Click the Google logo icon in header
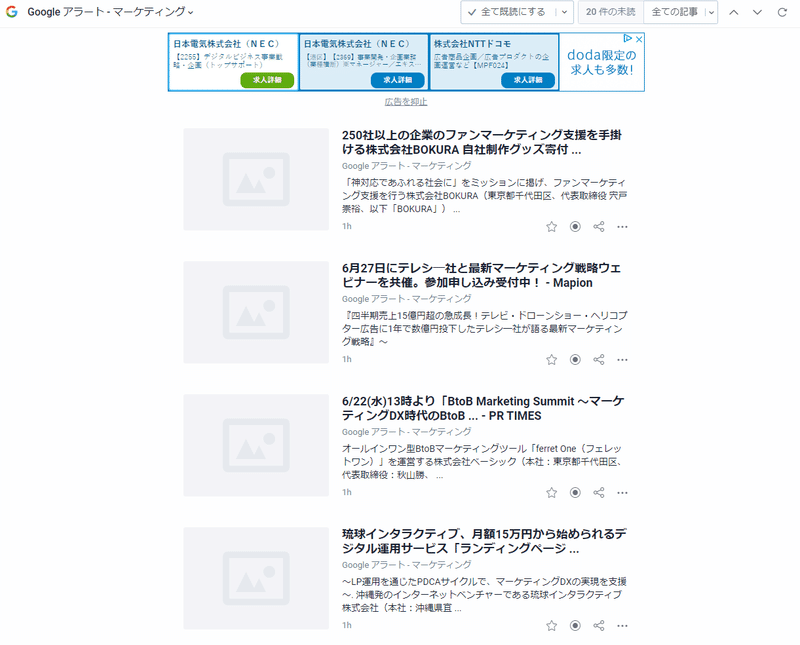Screen dimensions: 800x645 click(x=12, y=12)
